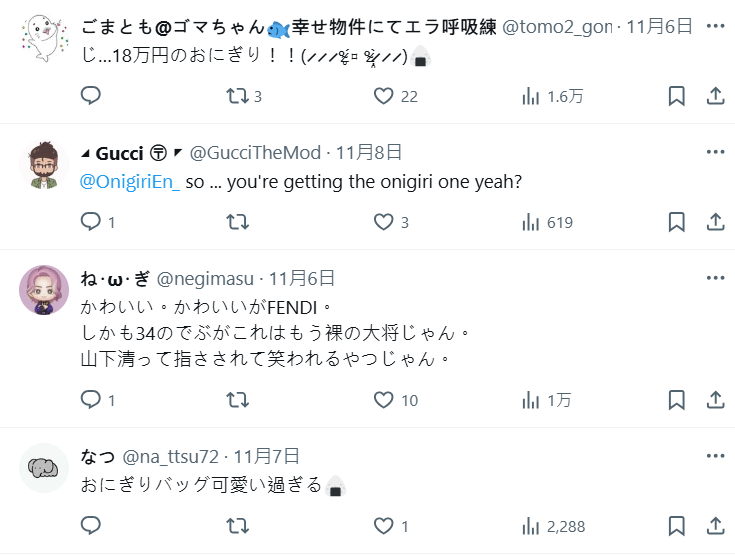Like Gucci's tweet with 3 likes

pyautogui.click(x=383, y=222)
